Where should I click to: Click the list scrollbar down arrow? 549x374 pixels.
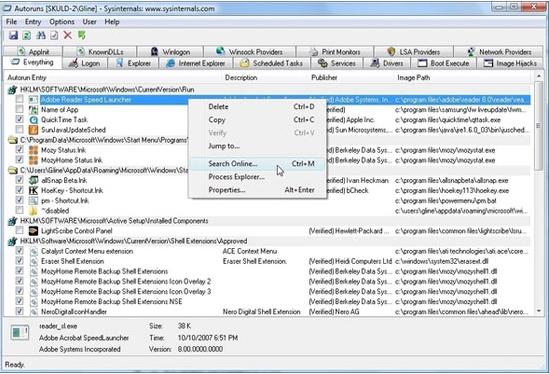[539, 311]
